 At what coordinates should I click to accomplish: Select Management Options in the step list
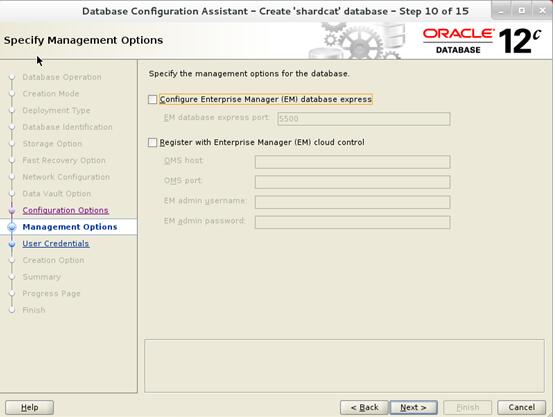[70, 227]
